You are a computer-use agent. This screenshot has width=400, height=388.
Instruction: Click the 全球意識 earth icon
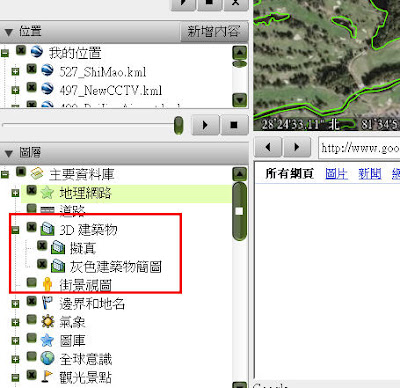(47, 358)
